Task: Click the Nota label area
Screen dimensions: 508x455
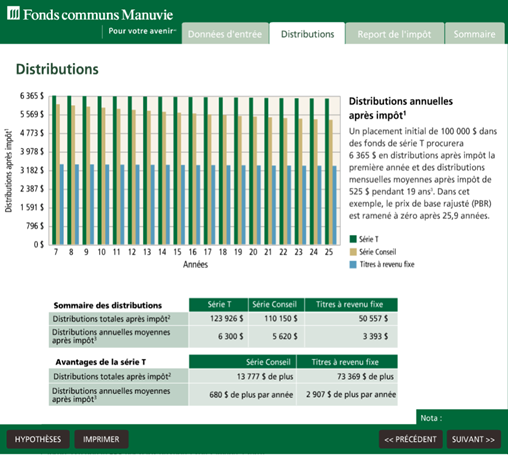Action: 431,418
